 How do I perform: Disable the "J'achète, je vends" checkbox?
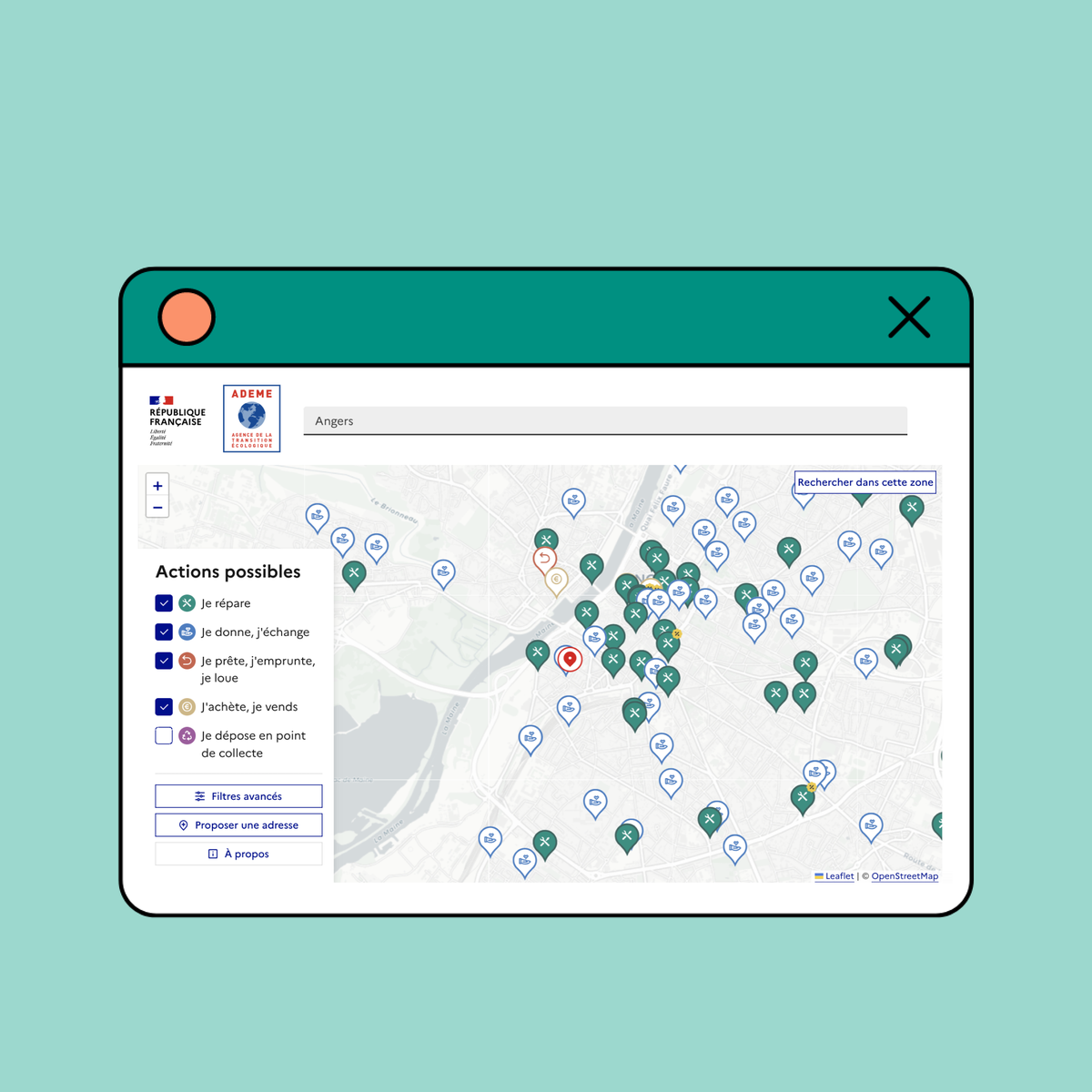164,706
